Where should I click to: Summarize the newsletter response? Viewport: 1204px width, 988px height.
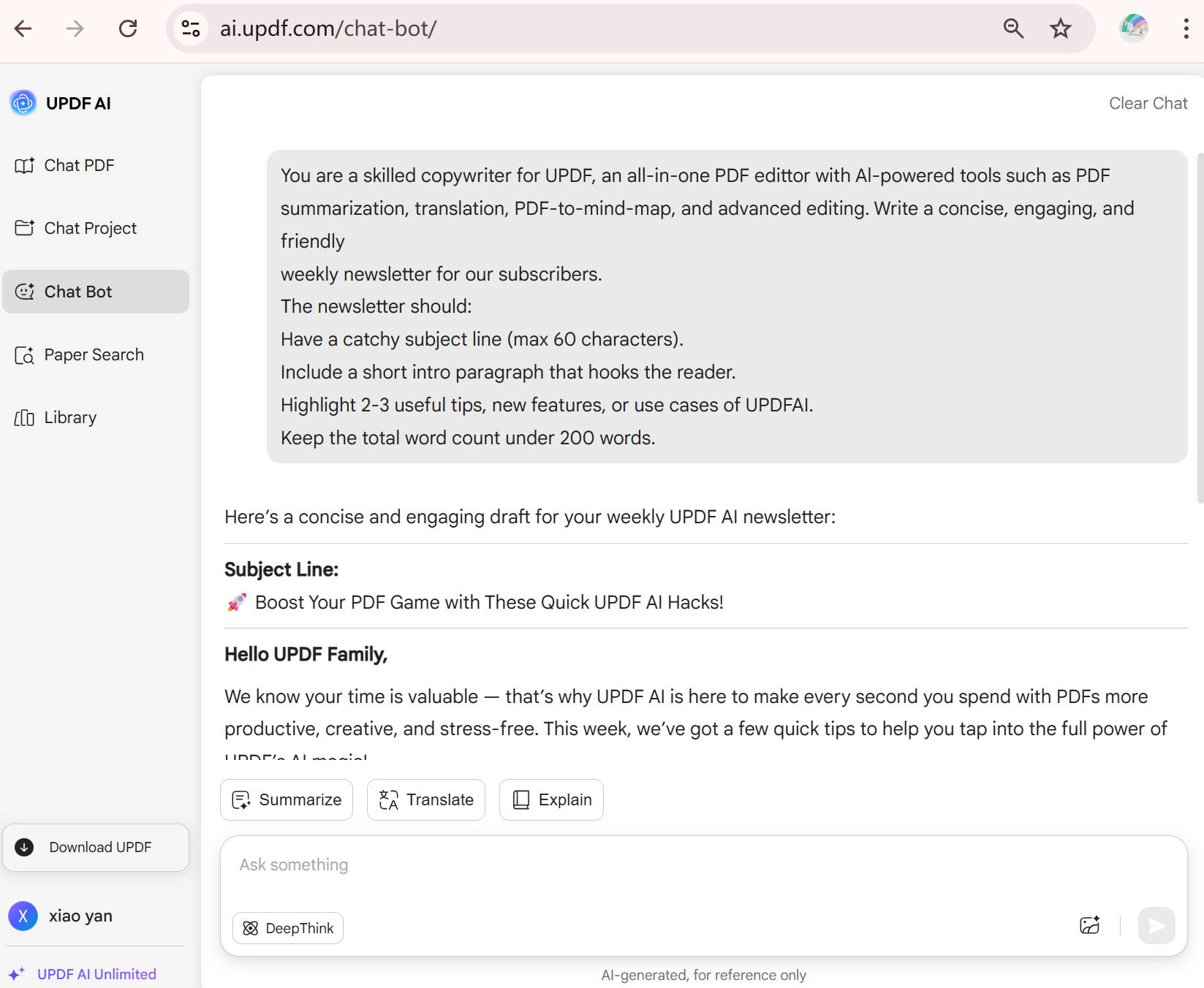[x=286, y=799]
